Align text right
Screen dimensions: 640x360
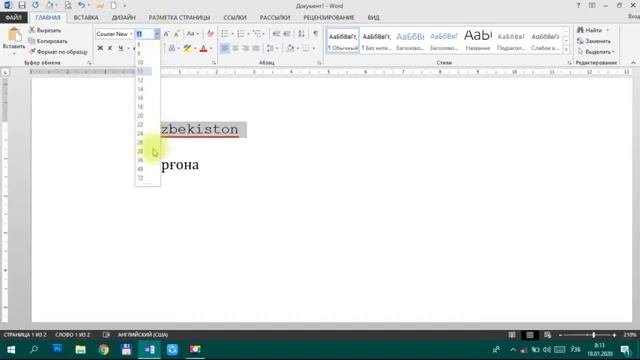246,48
